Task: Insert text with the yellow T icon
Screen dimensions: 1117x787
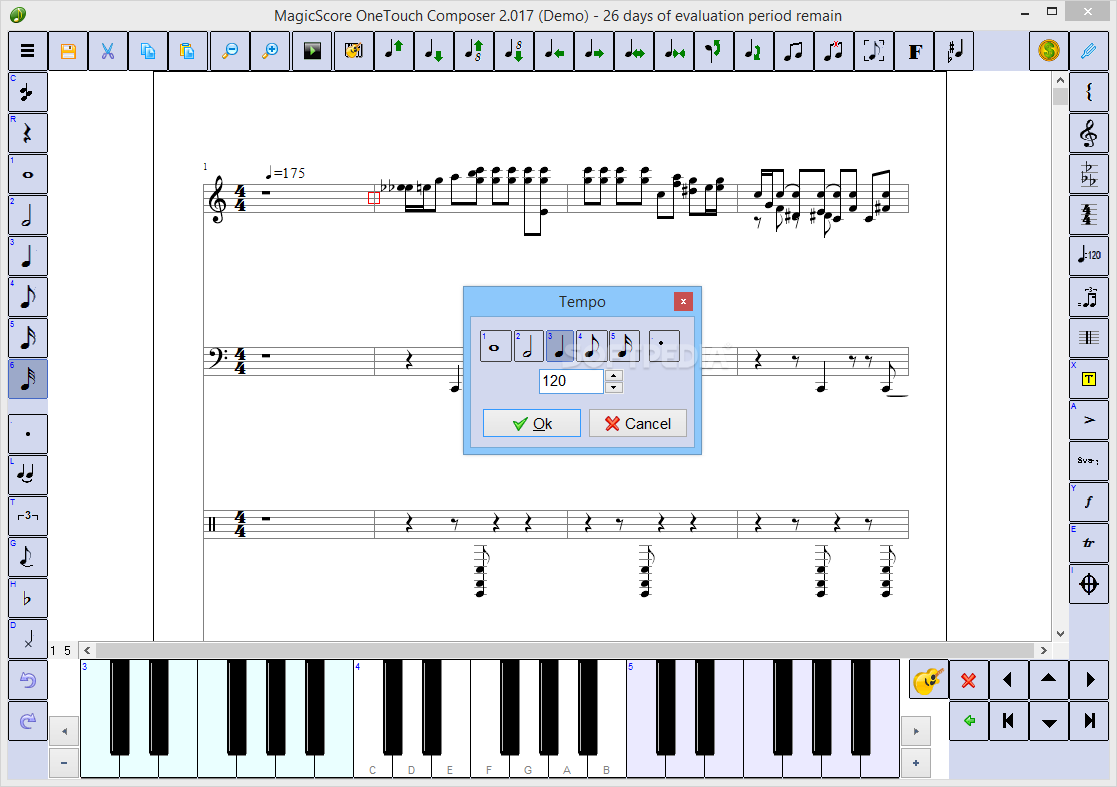Action: tap(1089, 379)
